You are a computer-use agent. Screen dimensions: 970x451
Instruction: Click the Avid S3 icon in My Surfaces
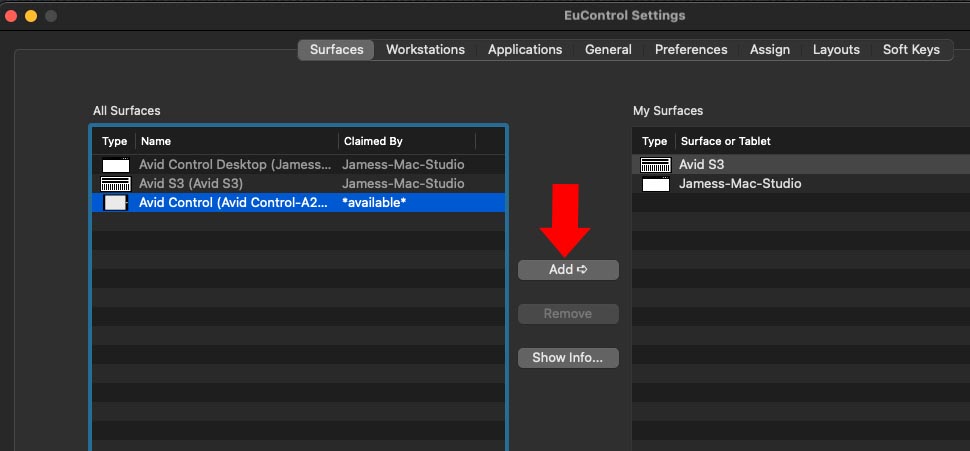(655, 165)
